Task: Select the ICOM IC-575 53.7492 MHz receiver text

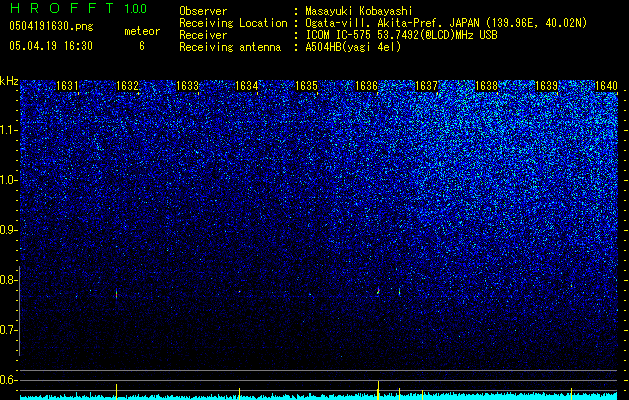Action: [x=402, y=35]
